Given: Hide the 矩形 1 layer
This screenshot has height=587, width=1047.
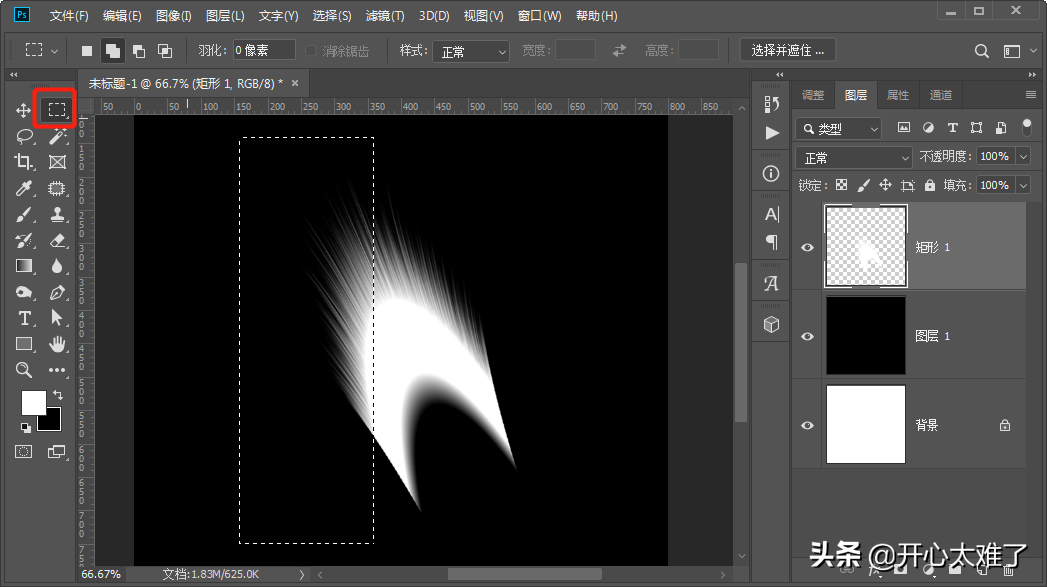Looking at the screenshot, I should (808, 248).
